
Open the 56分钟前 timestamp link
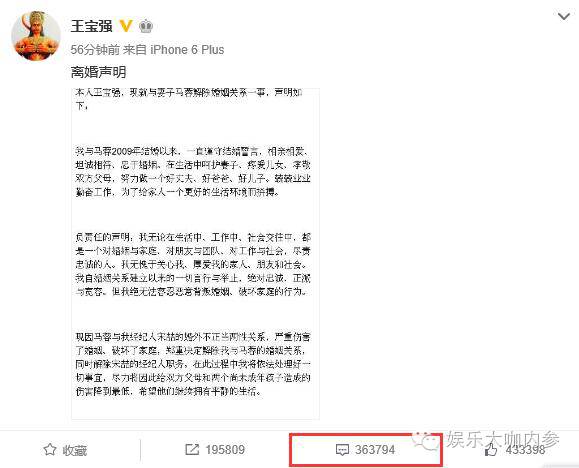click(95, 49)
